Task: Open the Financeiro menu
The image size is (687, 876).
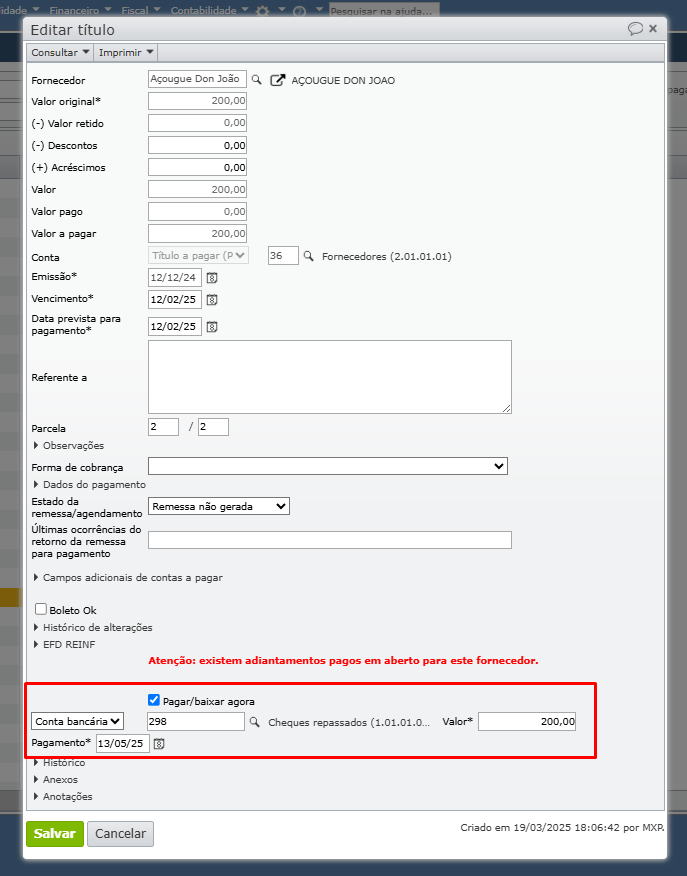Action: click(x=80, y=10)
